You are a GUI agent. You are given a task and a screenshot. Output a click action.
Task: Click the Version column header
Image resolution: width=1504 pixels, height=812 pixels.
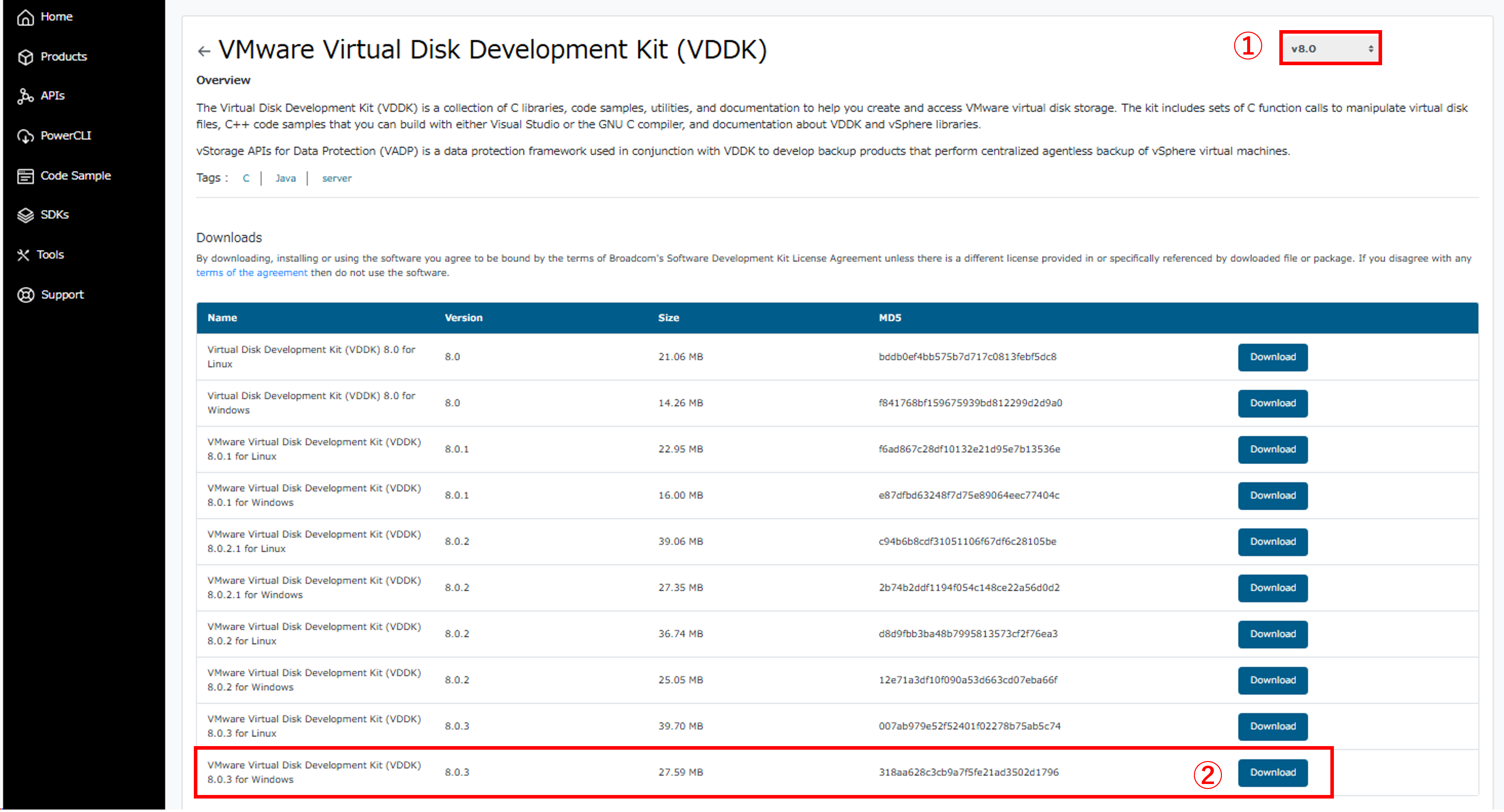464,317
